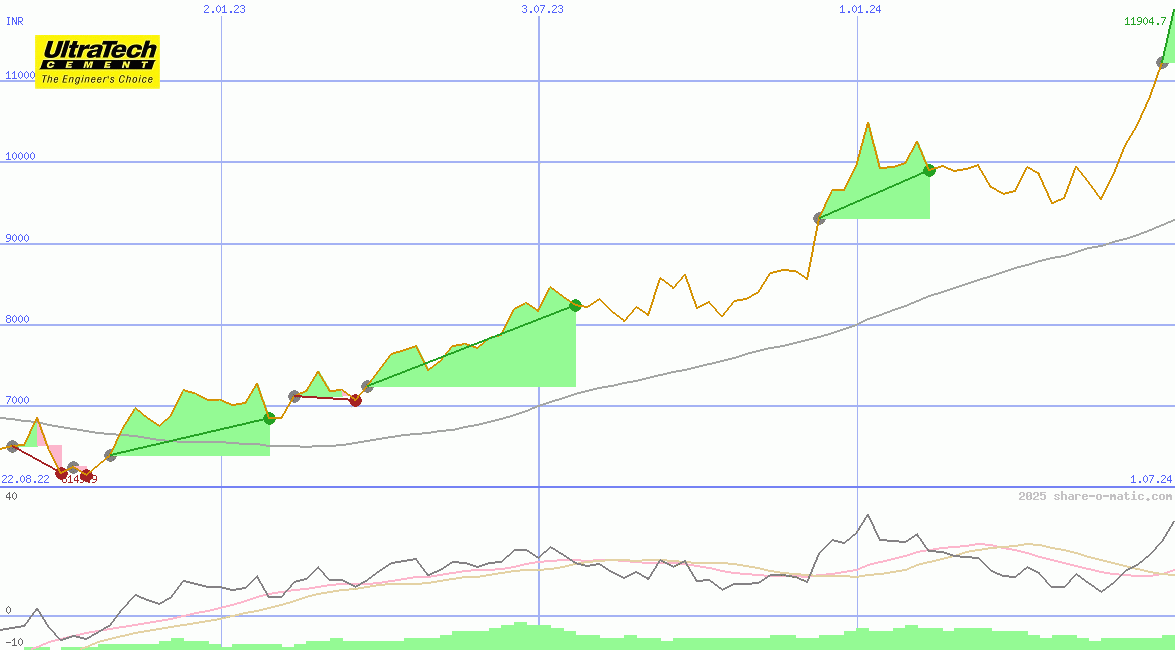This screenshot has width=1175, height=650.
Task: Click the -10 indicator scale label
Action: pyautogui.click(x=14, y=643)
